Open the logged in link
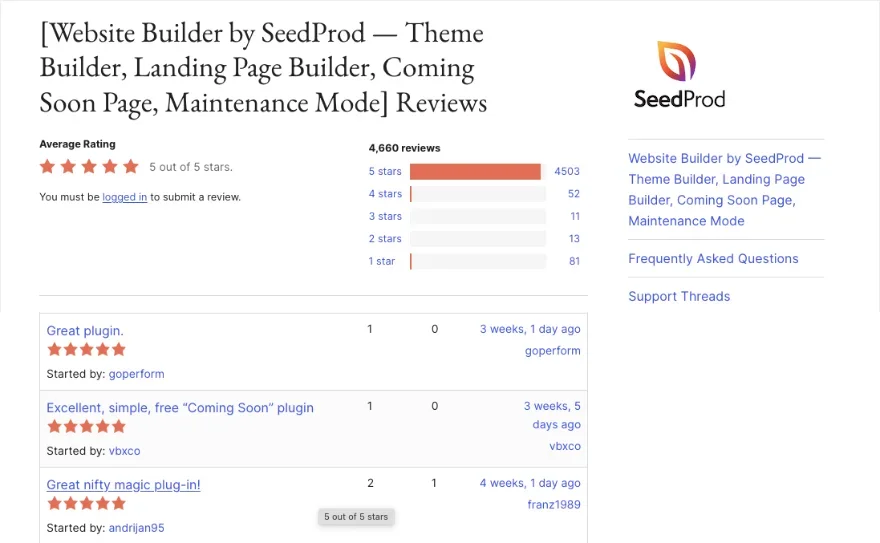 (x=124, y=197)
